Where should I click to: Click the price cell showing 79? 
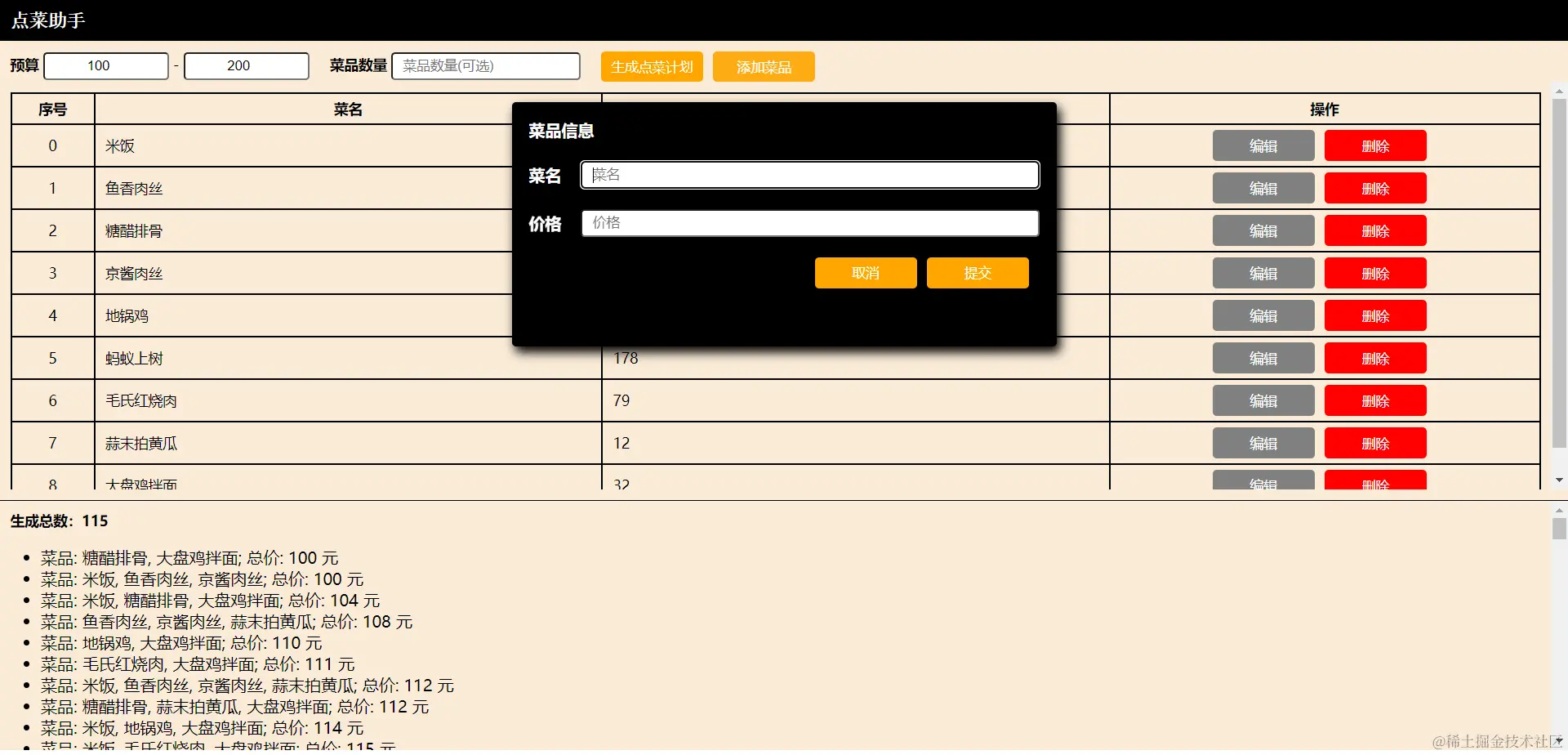(856, 401)
